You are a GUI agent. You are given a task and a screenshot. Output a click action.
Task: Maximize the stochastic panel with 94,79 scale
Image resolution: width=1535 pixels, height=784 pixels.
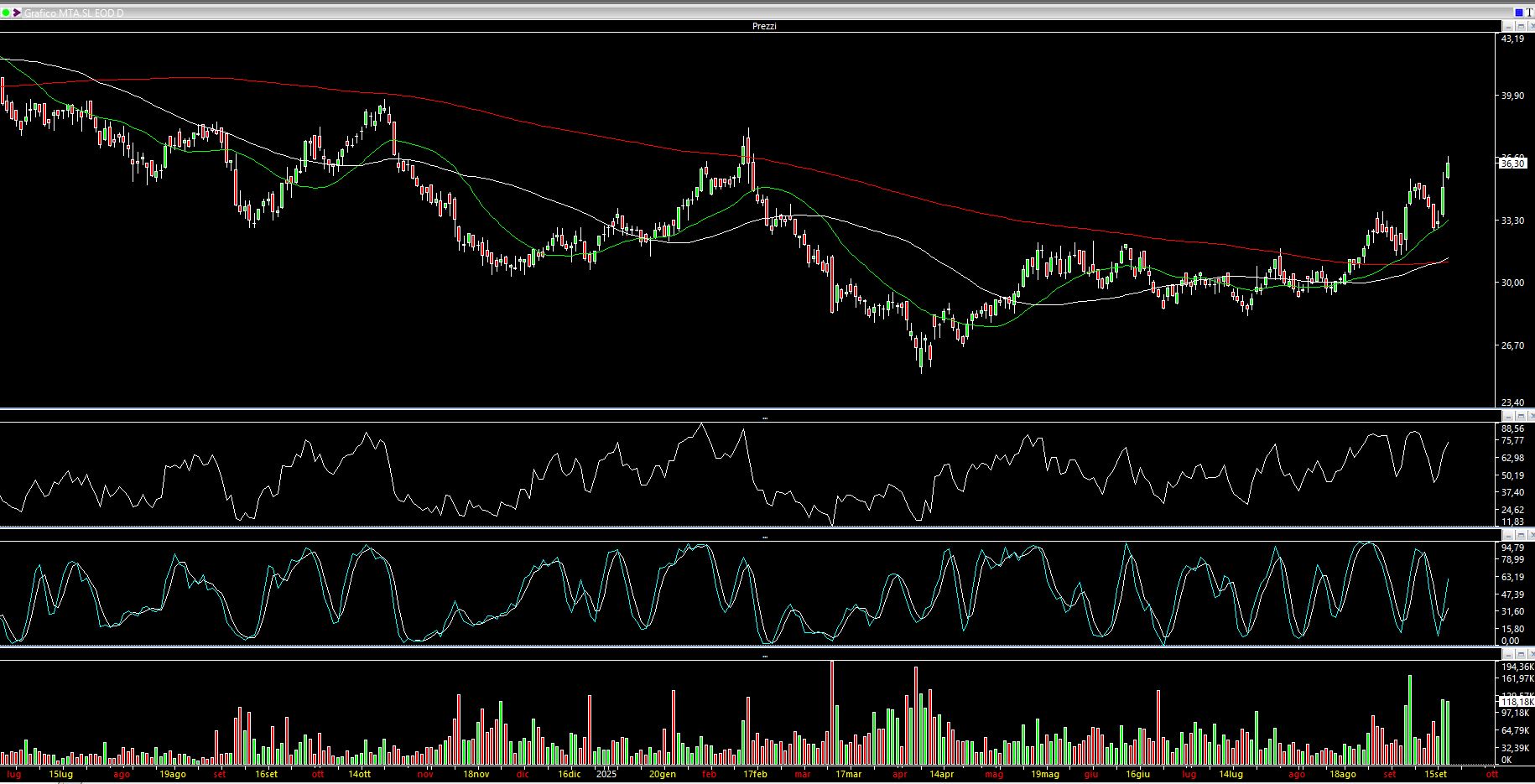tap(1520, 535)
